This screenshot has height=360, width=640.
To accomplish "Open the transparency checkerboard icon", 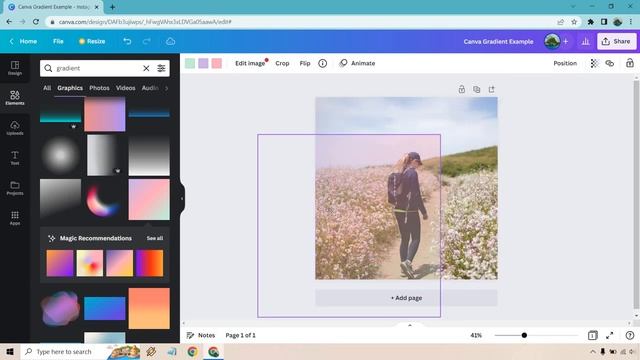I will coord(594,63).
